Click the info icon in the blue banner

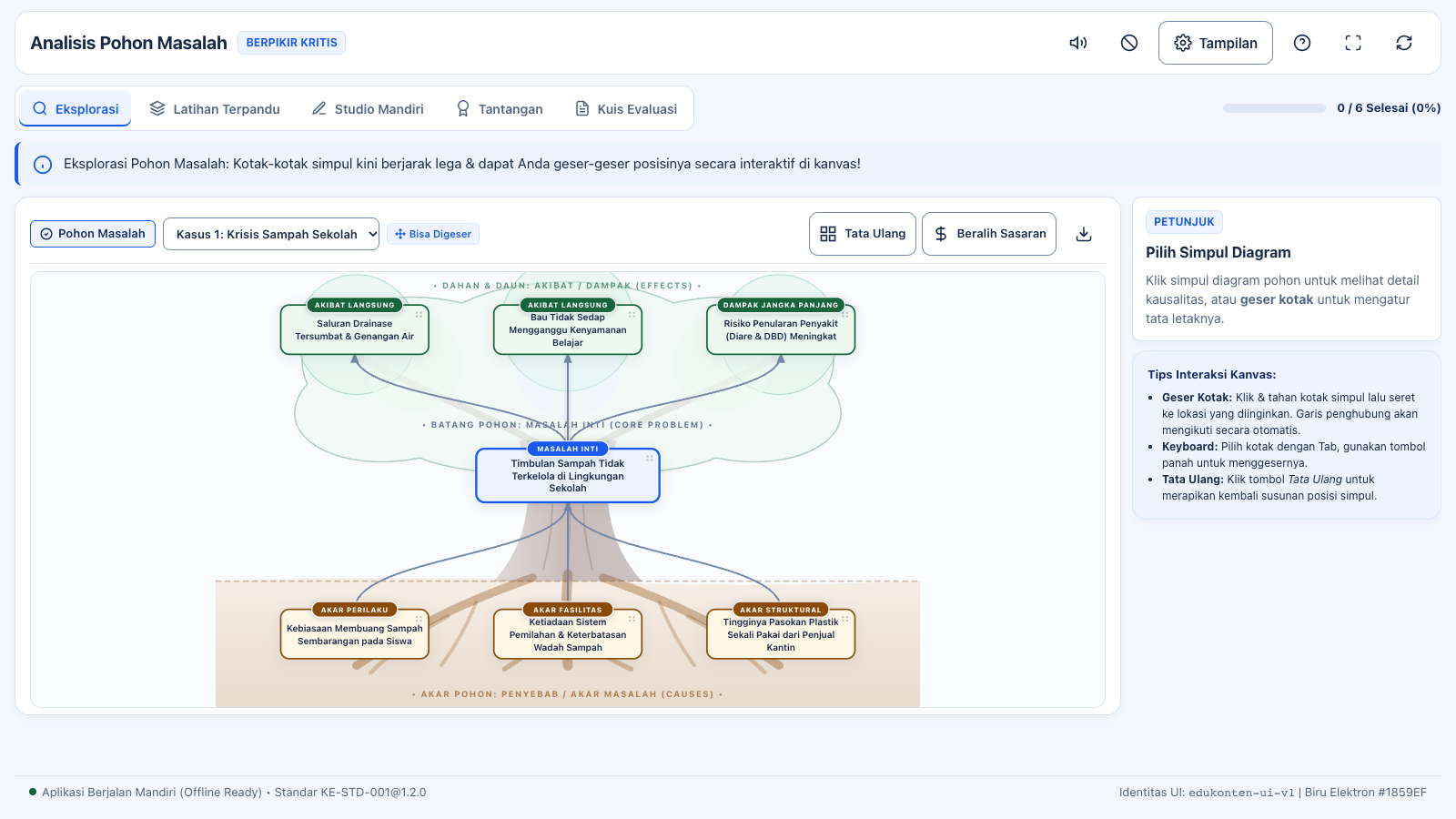(43, 165)
